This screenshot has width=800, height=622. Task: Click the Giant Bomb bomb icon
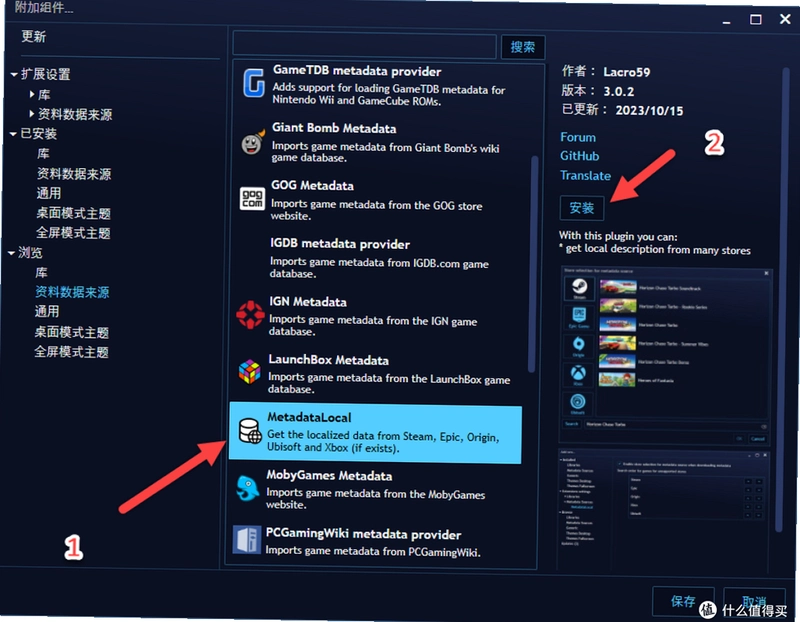point(253,142)
